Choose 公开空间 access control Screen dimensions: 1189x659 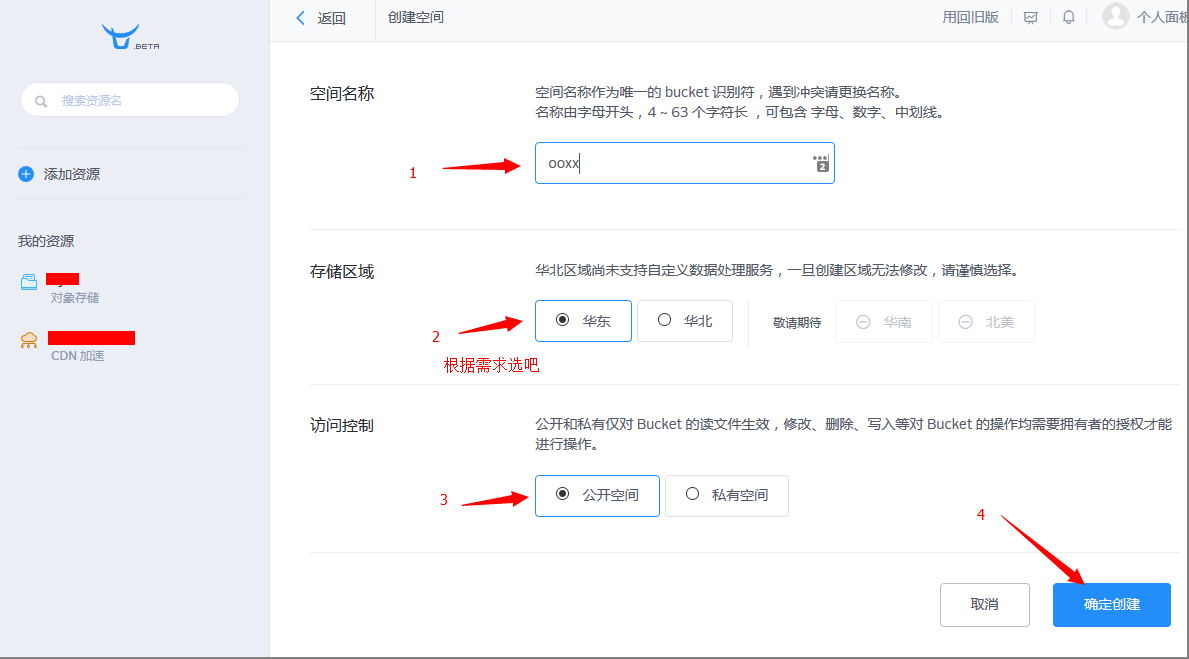click(x=597, y=495)
